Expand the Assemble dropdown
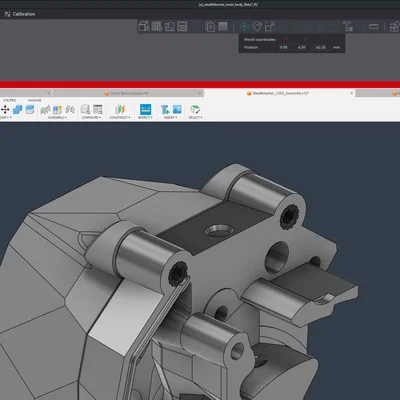This screenshot has height=400, width=400. (57, 118)
